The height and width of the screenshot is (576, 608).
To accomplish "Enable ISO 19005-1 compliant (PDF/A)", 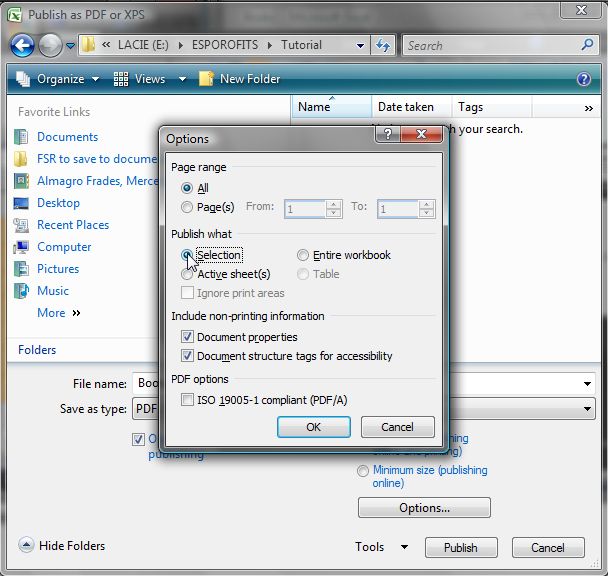I will click(x=187, y=400).
